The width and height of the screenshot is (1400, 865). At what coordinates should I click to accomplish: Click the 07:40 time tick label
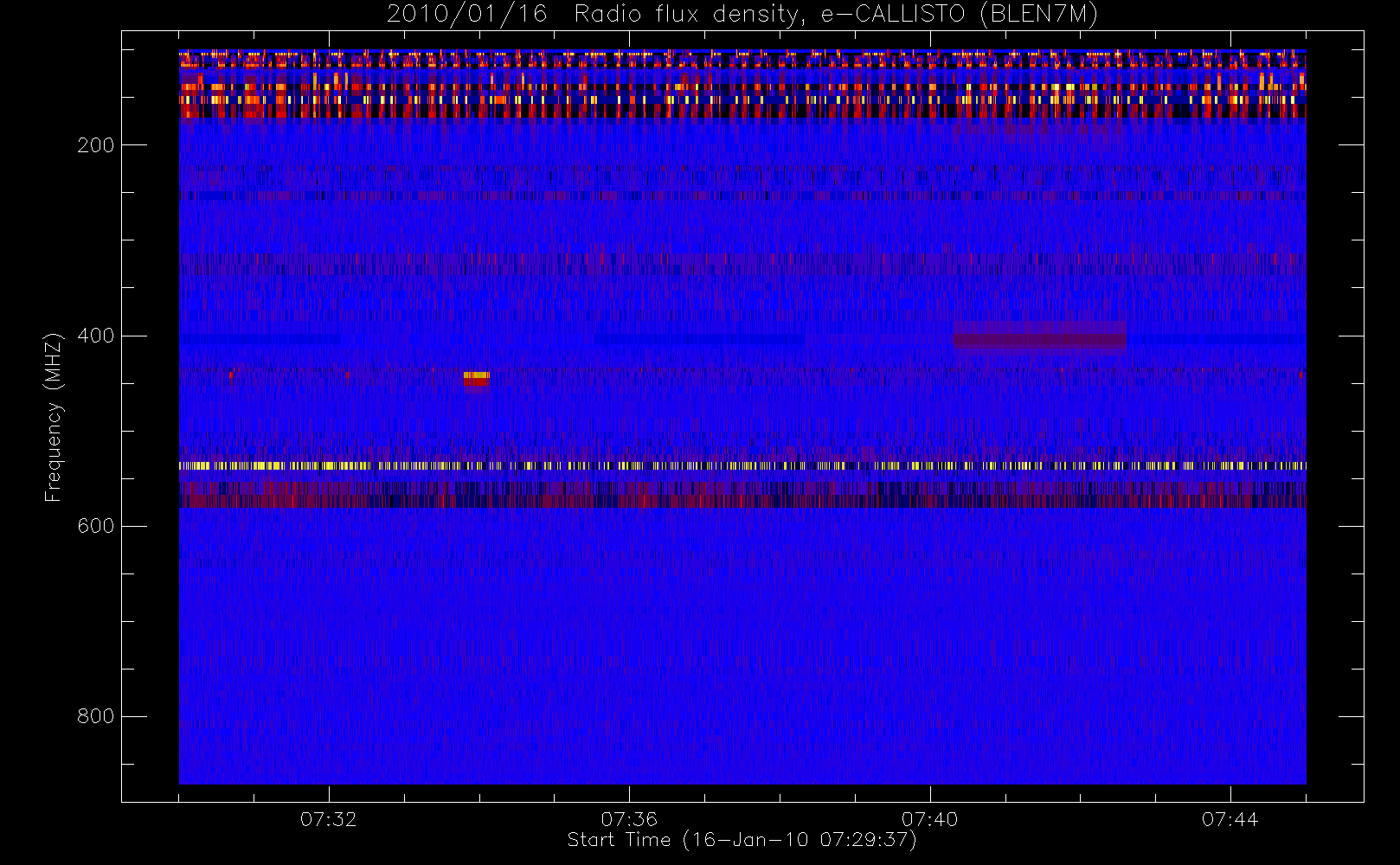click(x=930, y=819)
